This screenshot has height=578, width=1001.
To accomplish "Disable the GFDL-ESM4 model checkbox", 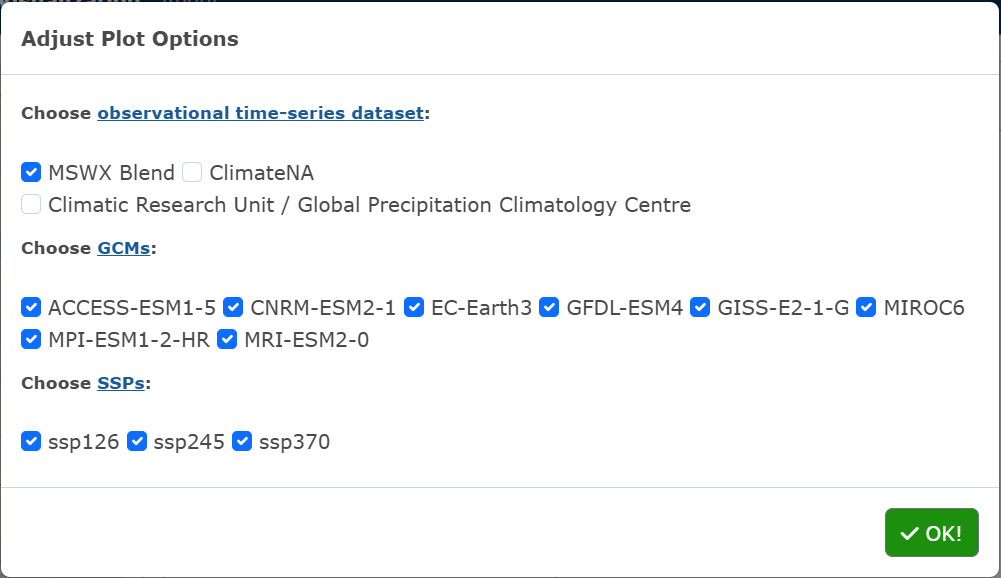I will 549,307.
